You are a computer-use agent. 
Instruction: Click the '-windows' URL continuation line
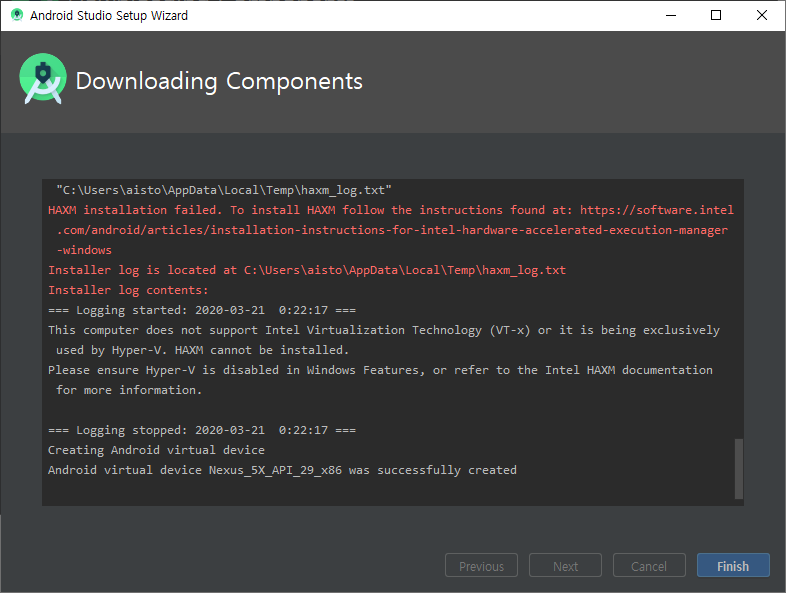84,250
